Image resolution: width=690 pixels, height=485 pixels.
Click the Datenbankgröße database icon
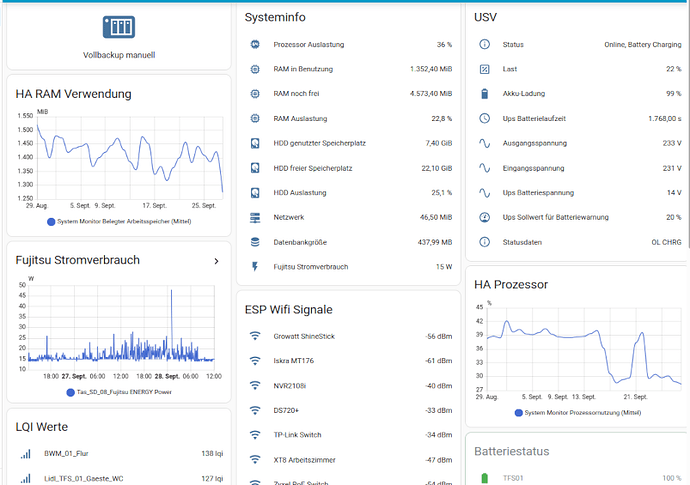tap(255, 242)
